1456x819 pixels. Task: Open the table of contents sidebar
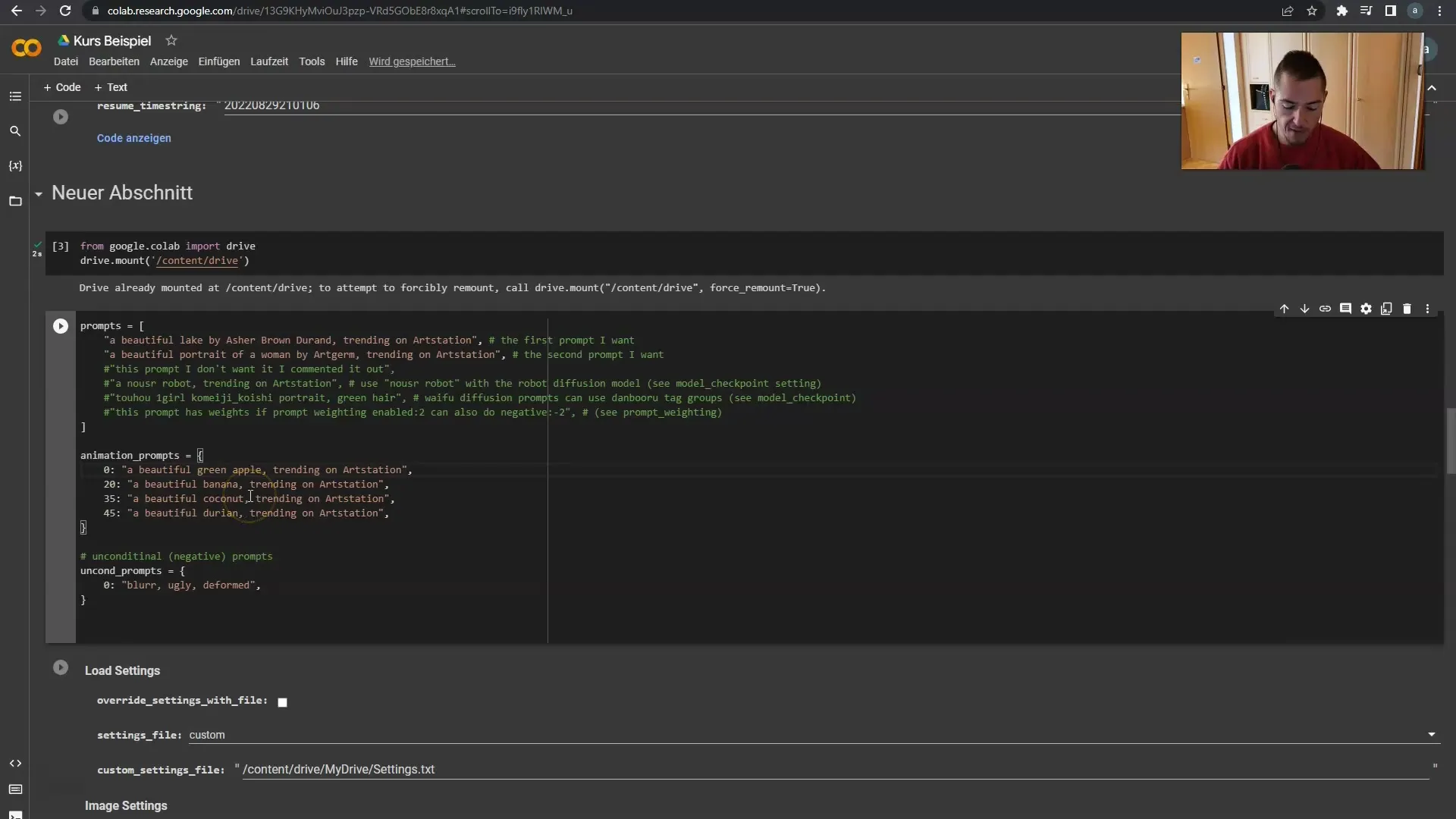pos(15,96)
